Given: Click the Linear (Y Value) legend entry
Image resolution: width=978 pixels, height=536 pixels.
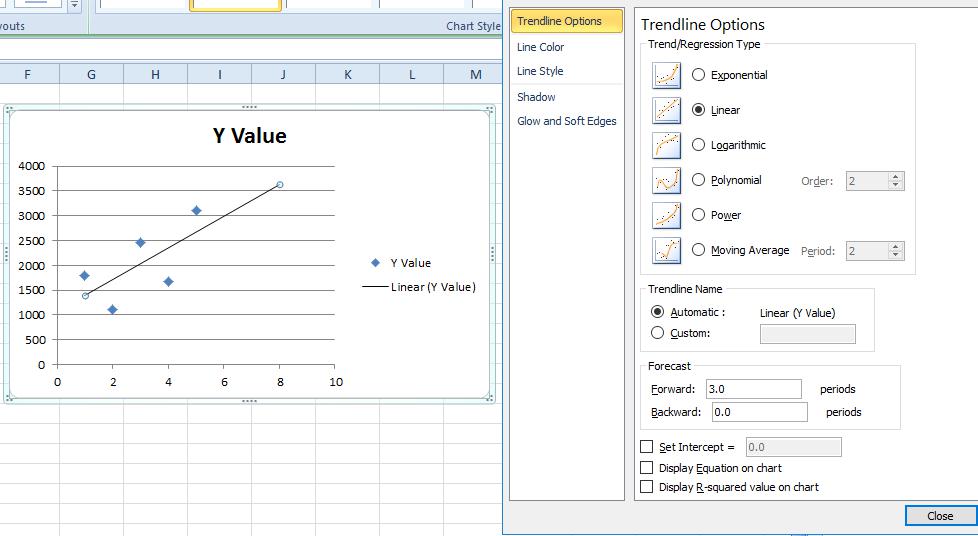Looking at the screenshot, I should pos(419,287).
